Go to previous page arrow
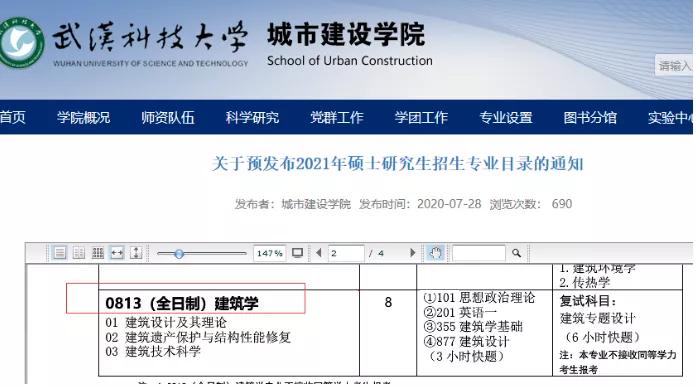Screen dimensions: 697x388 tap(318, 253)
